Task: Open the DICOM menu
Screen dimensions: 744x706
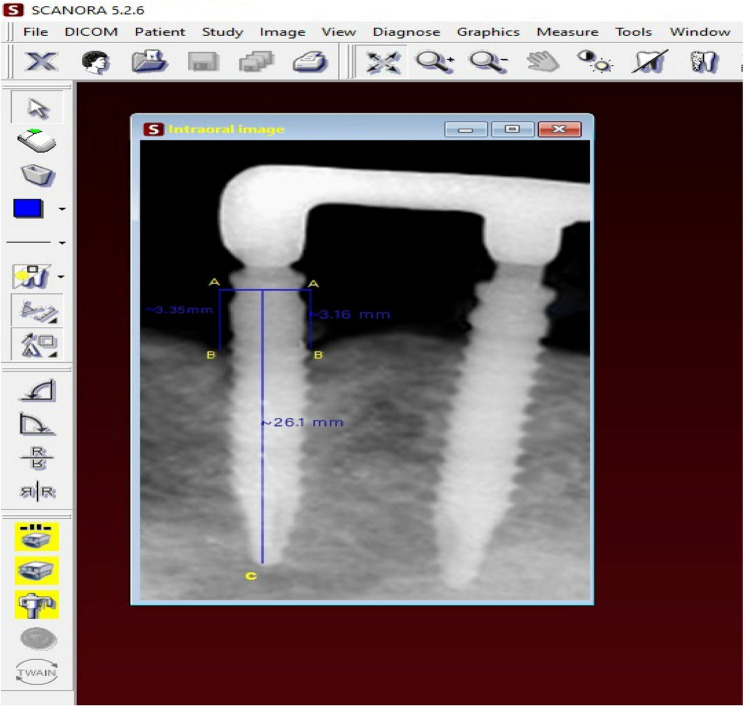Action: coord(91,32)
